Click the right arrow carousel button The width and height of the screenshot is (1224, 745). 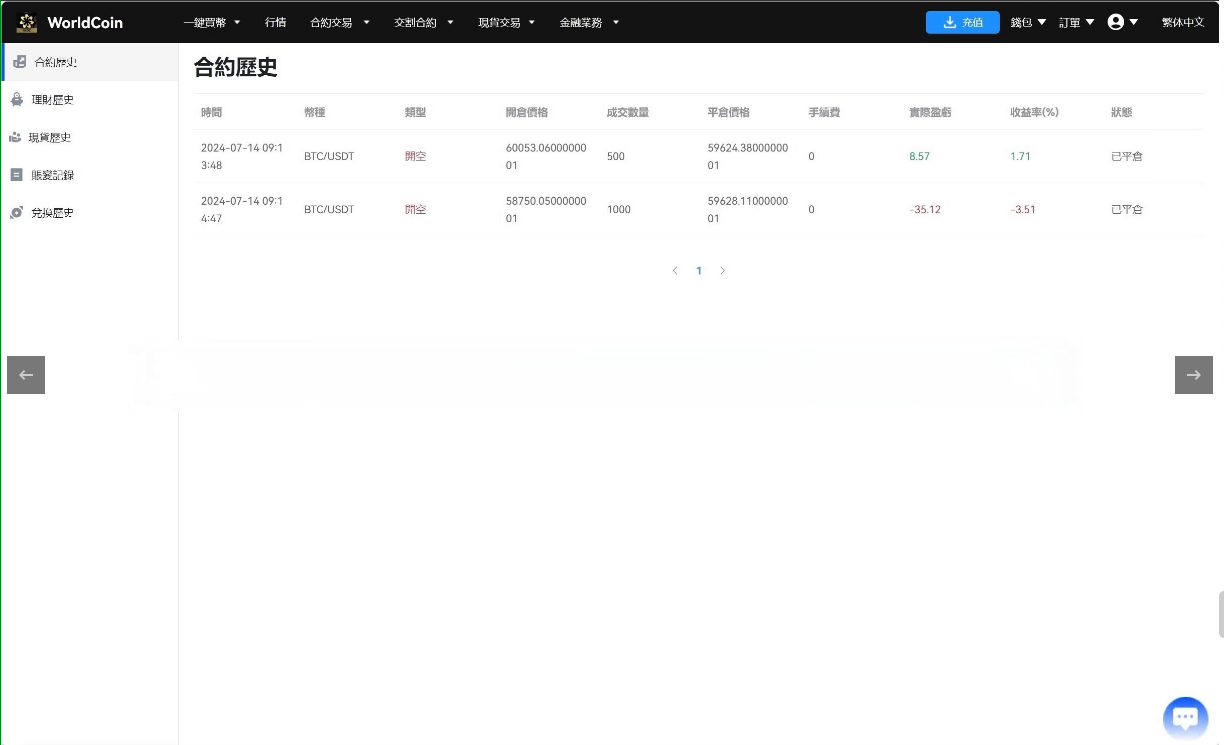click(1194, 375)
